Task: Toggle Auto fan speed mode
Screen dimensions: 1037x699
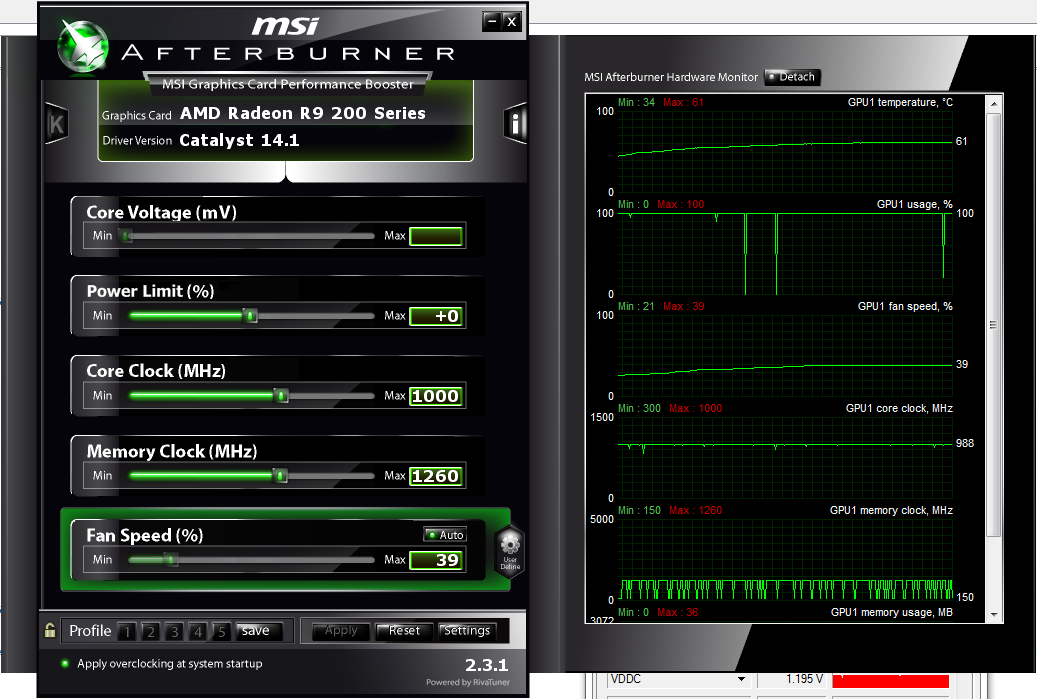Action: point(445,534)
